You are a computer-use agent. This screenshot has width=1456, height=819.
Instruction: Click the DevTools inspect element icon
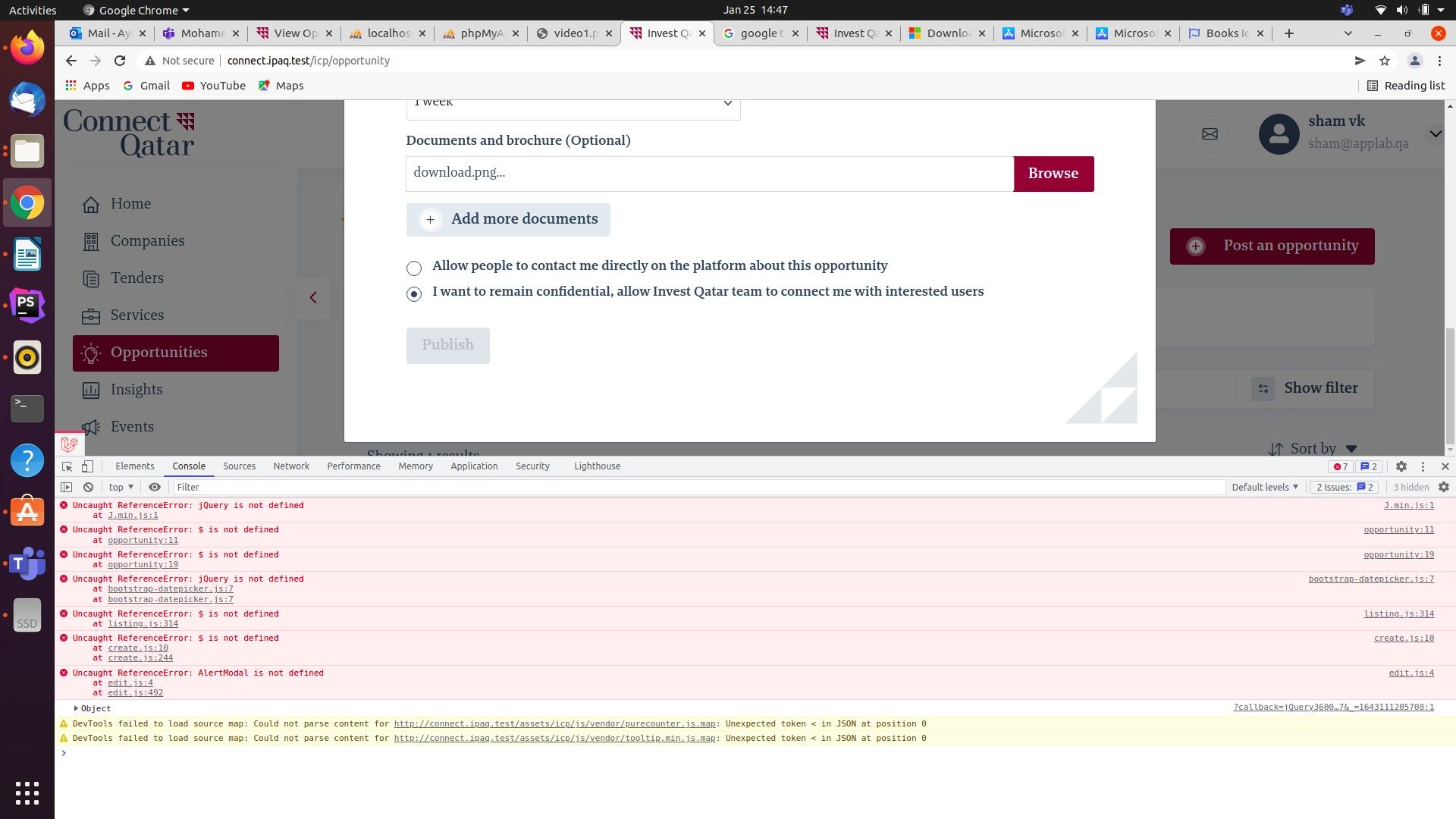[67, 466]
